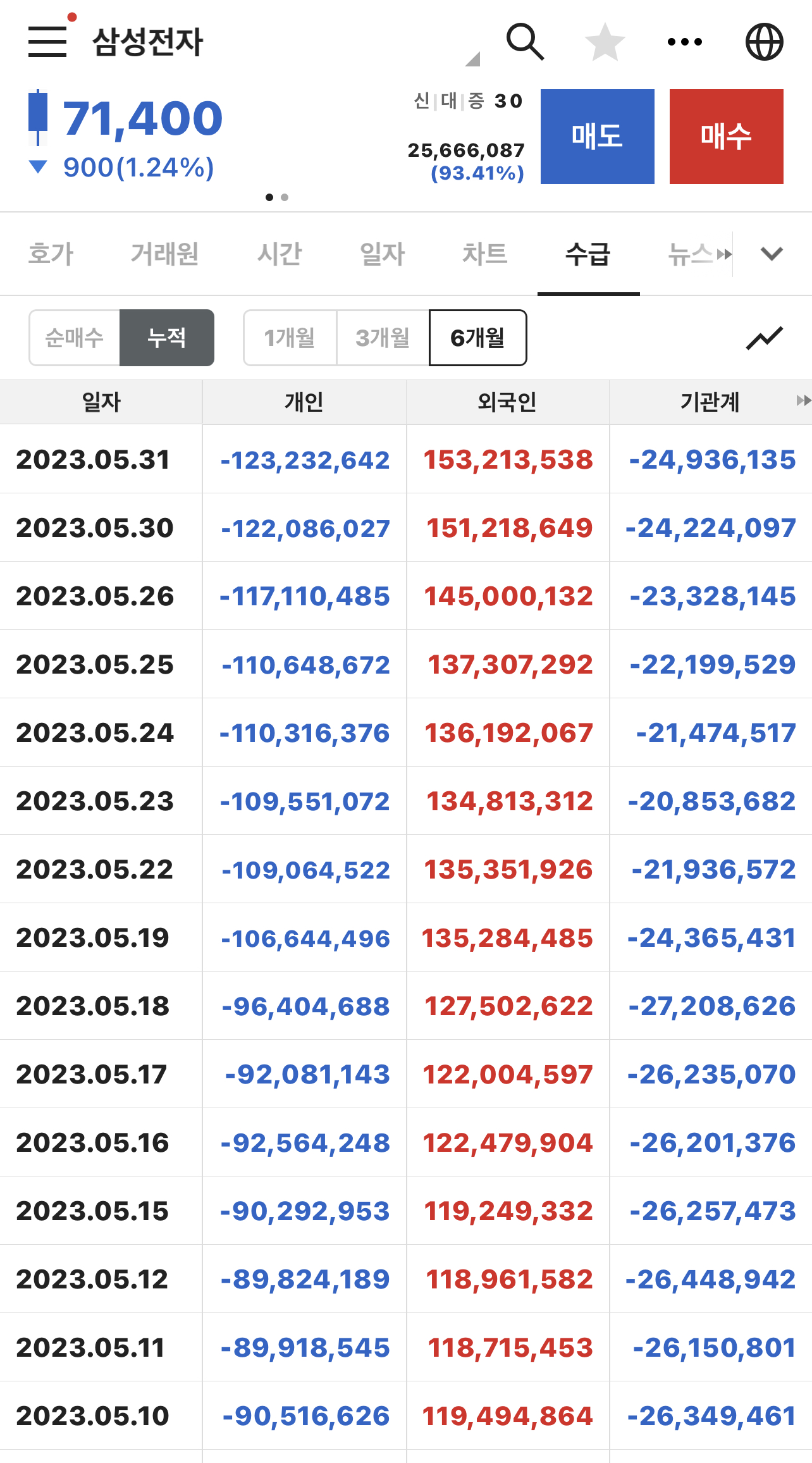The height and width of the screenshot is (1463, 812).
Task: Switch to the 차트 tab
Action: coord(485,254)
